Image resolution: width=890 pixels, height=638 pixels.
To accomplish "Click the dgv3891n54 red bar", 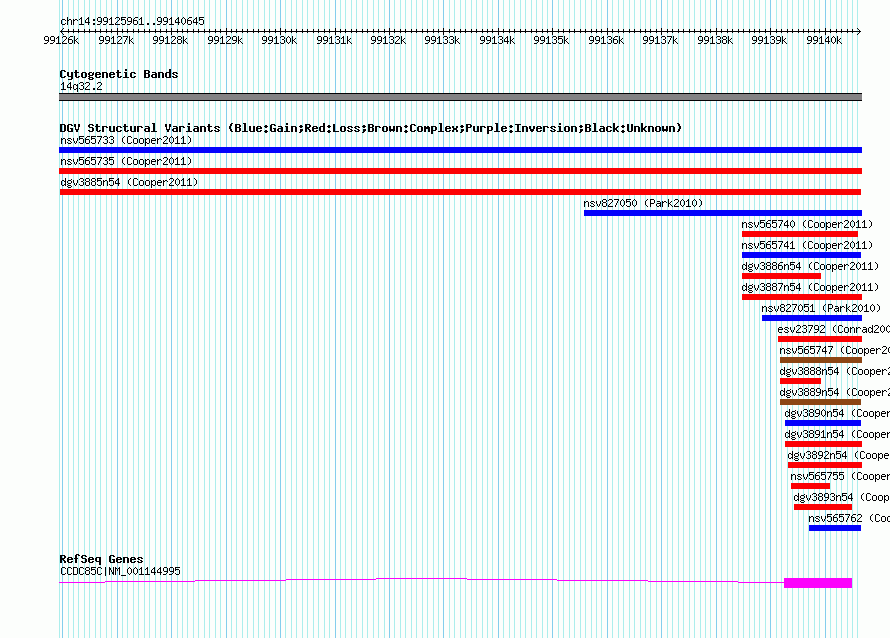I will coord(824,444).
